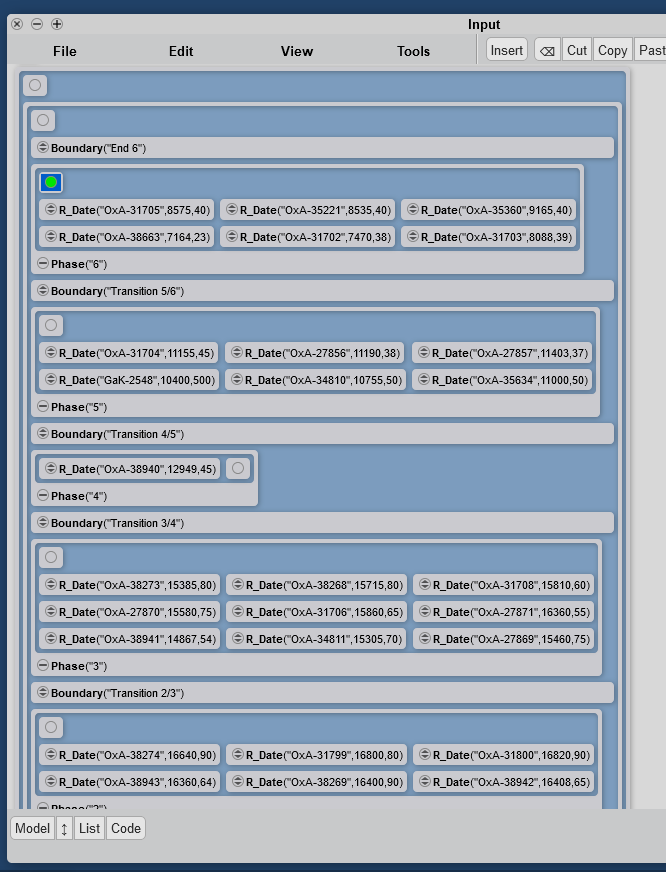Switch to Code view button
Viewport: 666px width, 872px height.
tap(126, 828)
